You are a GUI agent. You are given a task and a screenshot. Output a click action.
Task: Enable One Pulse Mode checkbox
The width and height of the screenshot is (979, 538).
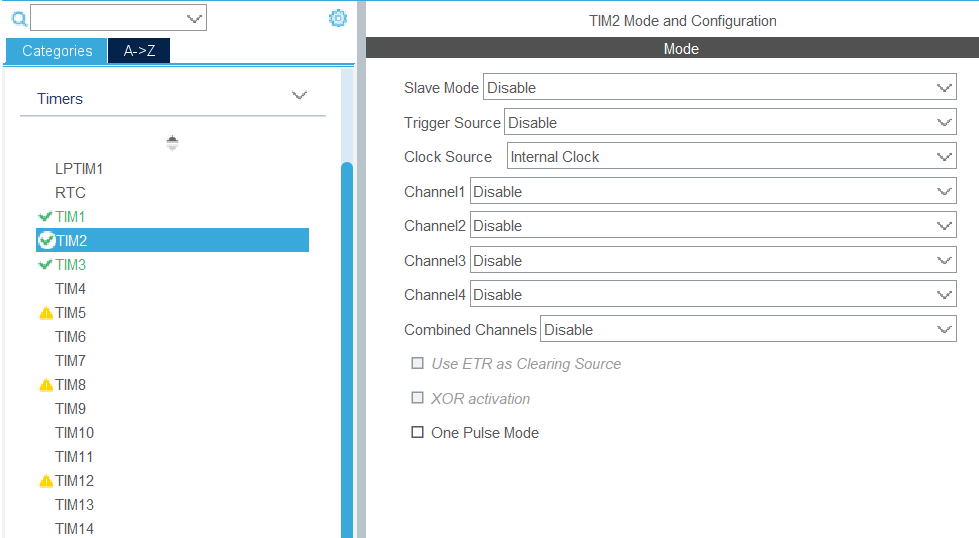(418, 433)
